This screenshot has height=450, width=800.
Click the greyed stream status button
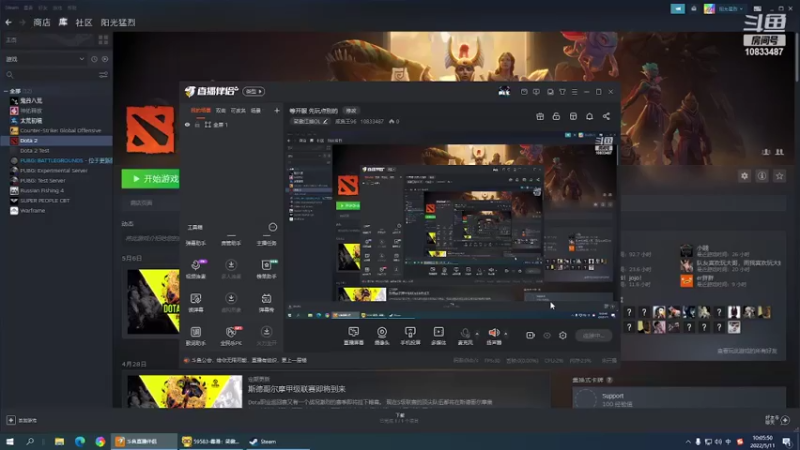point(593,335)
